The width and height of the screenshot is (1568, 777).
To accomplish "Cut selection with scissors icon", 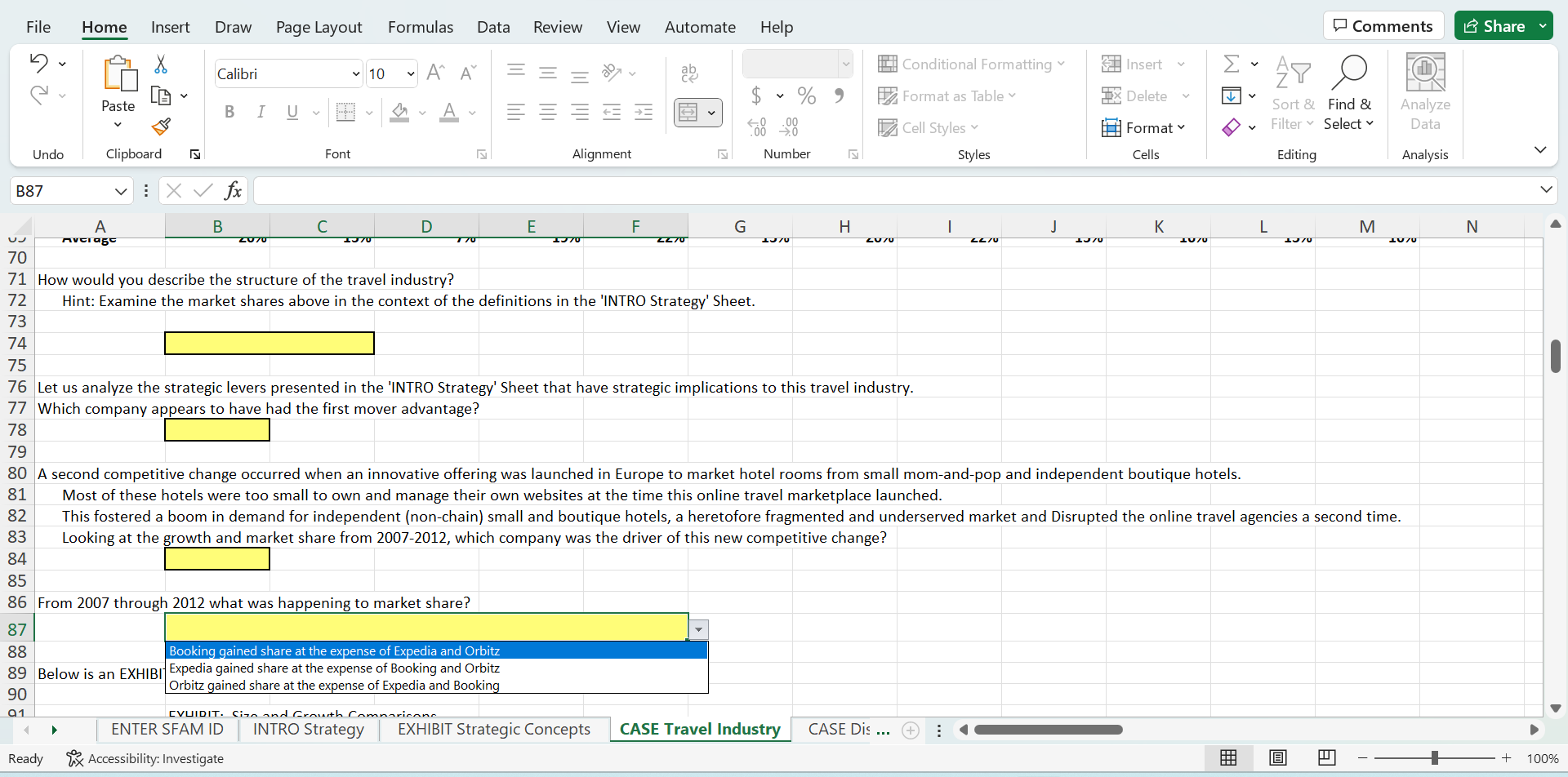I will point(161,64).
